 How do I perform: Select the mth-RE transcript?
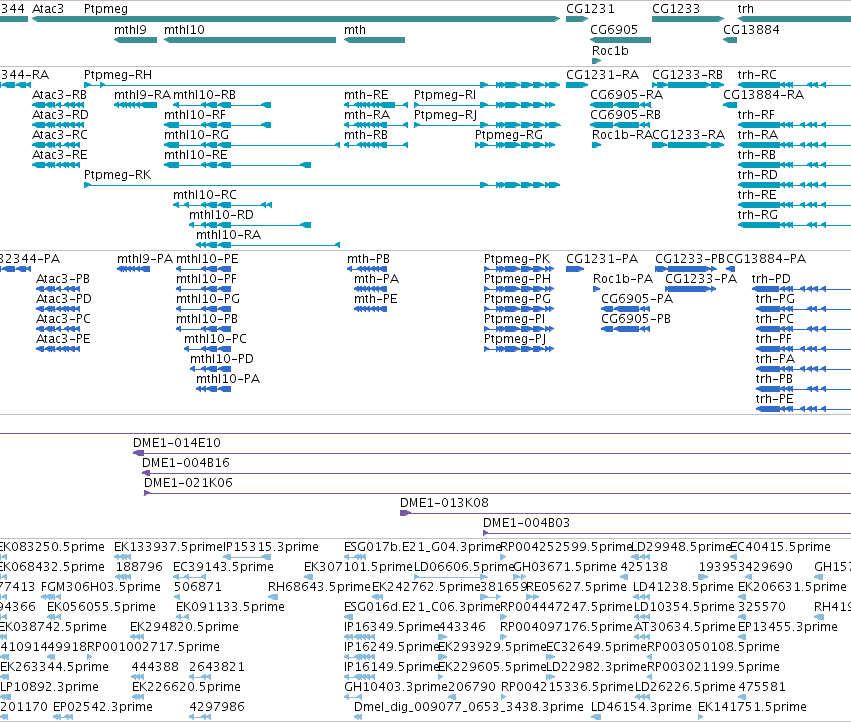(376, 105)
